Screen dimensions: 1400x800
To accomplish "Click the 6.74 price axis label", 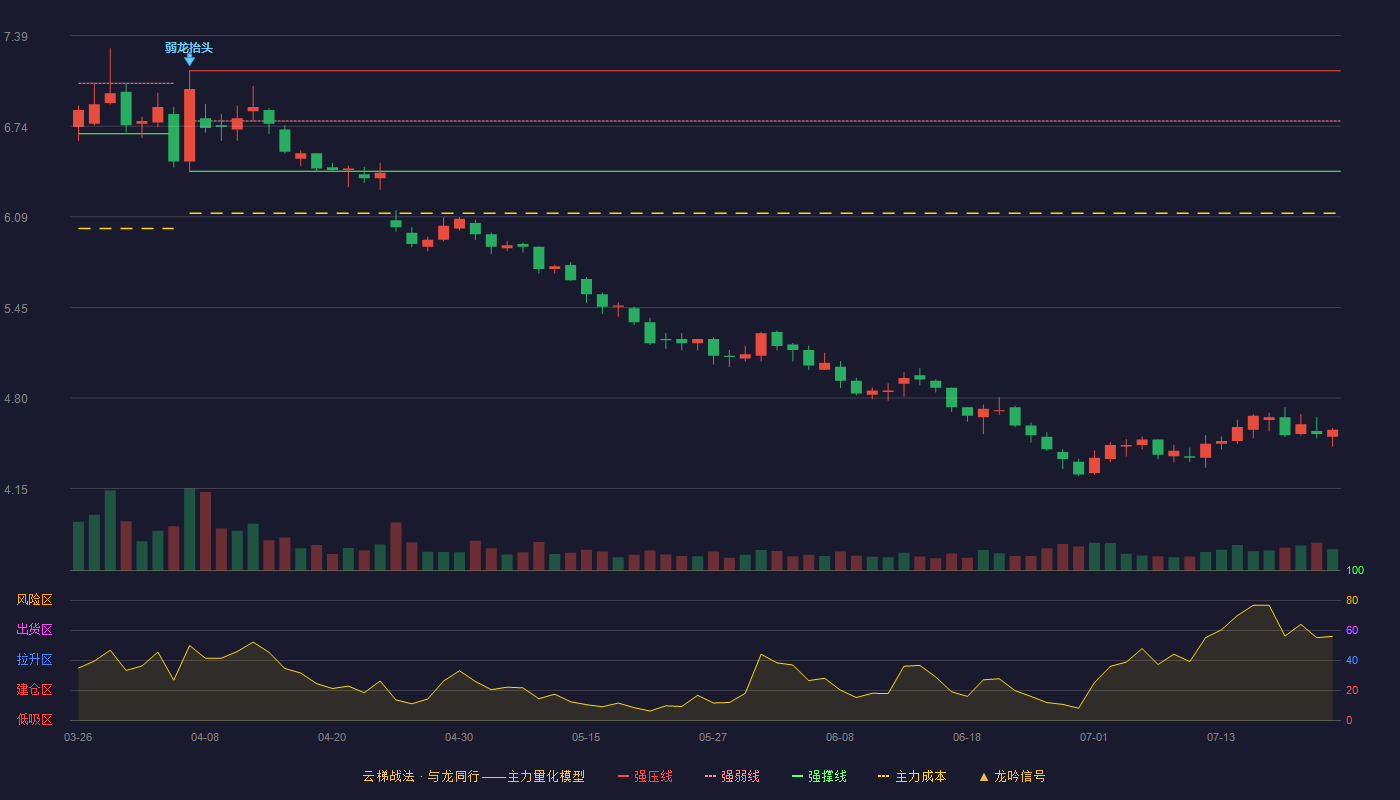I will point(16,128).
